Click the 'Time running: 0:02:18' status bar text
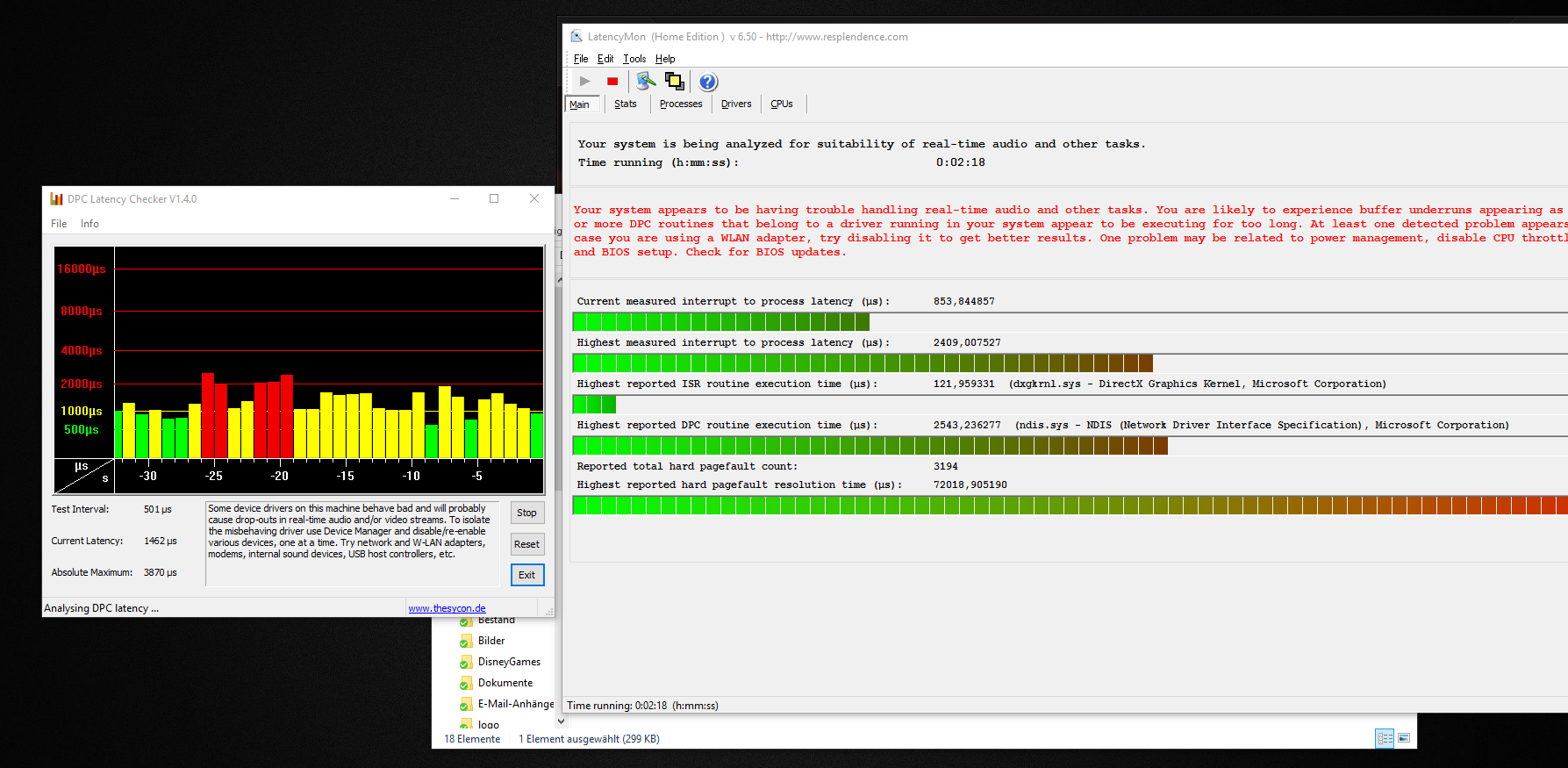Viewport: 1568px width, 768px height. click(x=642, y=706)
